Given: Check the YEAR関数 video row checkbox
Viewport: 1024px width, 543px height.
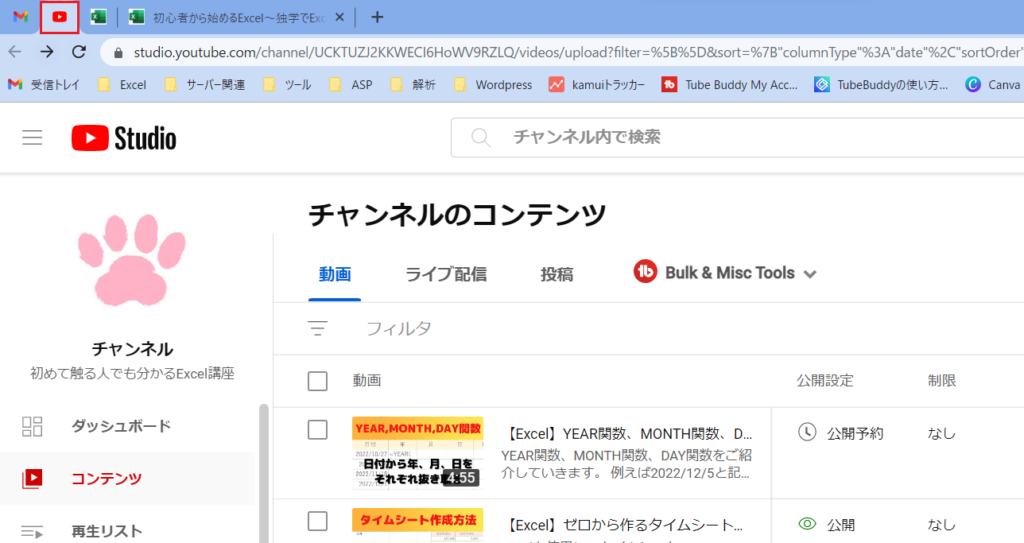Looking at the screenshot, I should tap(317, 430).
